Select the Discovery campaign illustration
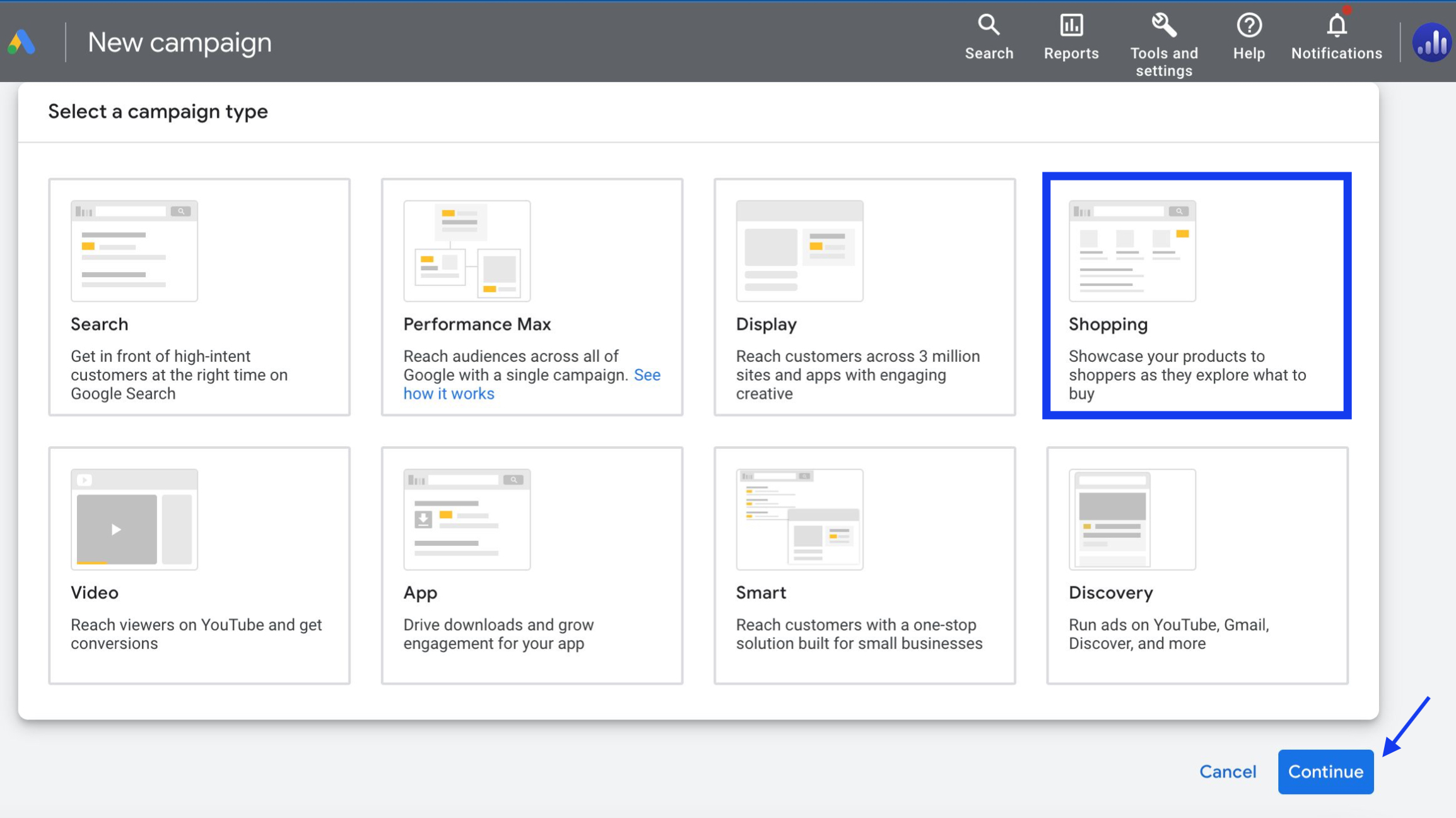This screenshot has width=1456, height=818. (1132, 519)
